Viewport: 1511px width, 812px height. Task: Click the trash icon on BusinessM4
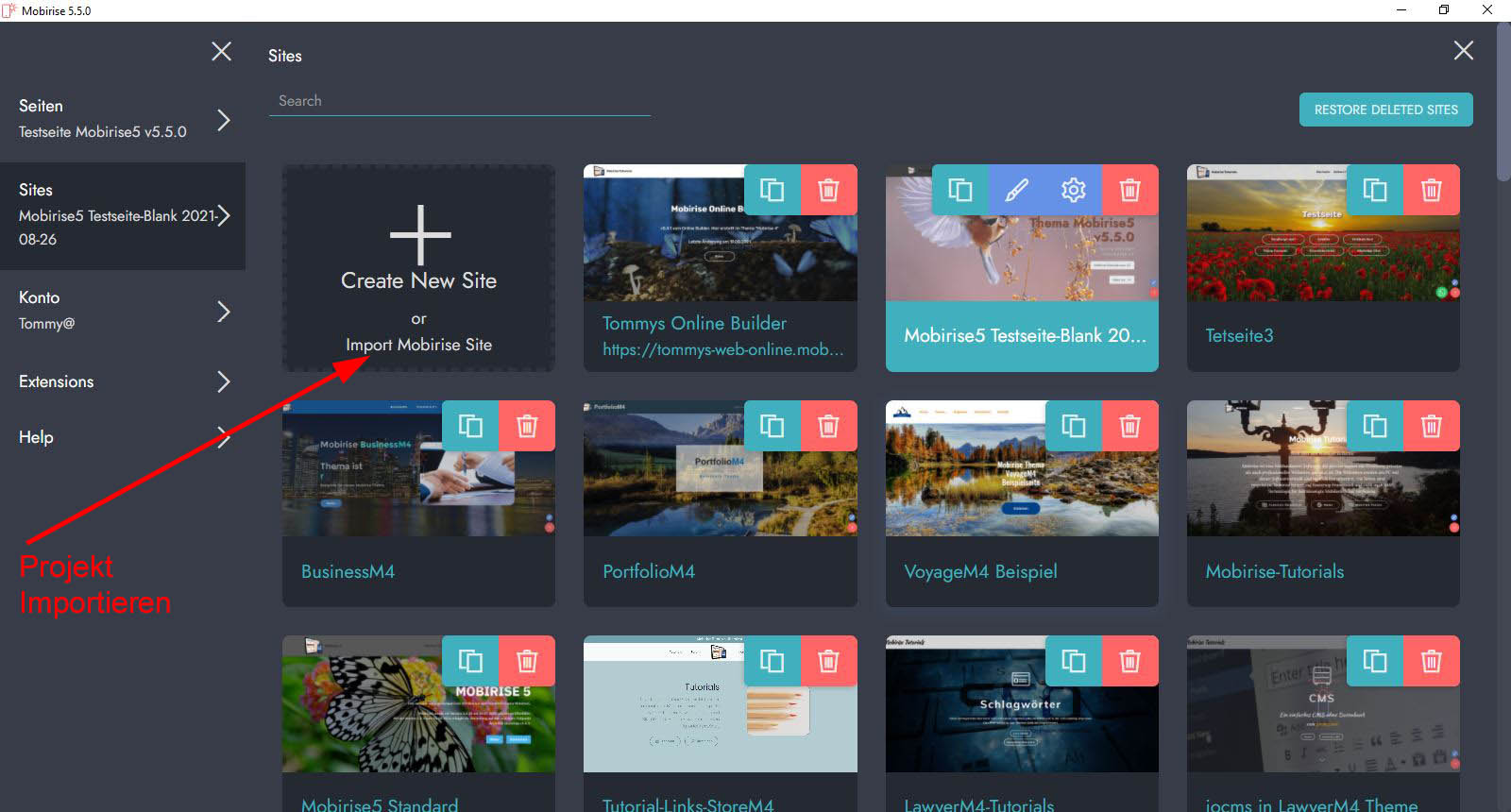tap(527, 426)
